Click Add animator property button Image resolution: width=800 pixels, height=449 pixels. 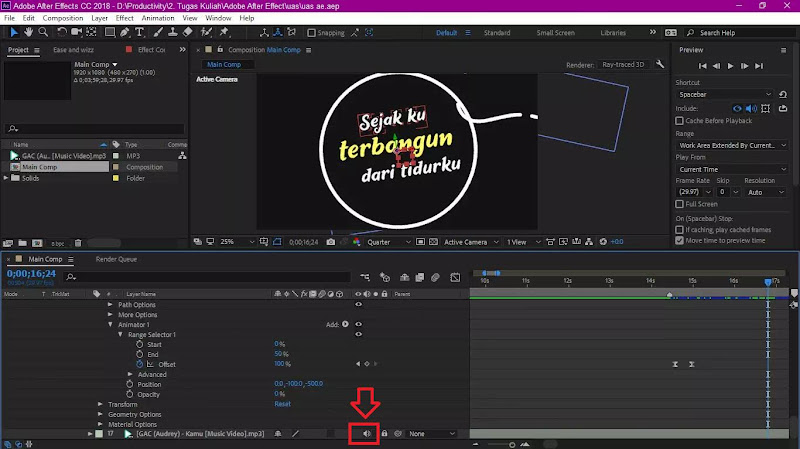345,324
